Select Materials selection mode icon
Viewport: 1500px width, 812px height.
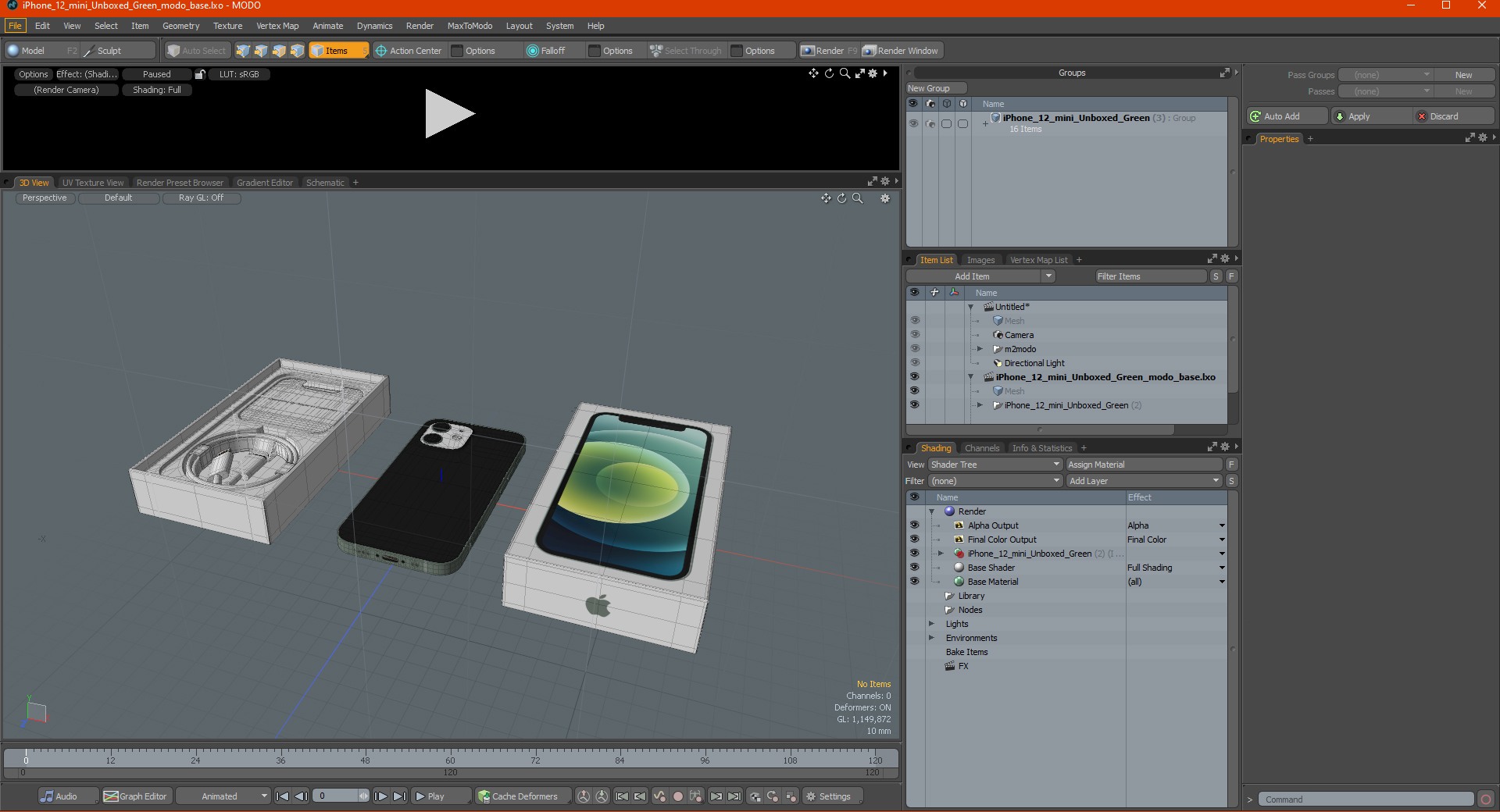tap(297, 51)
